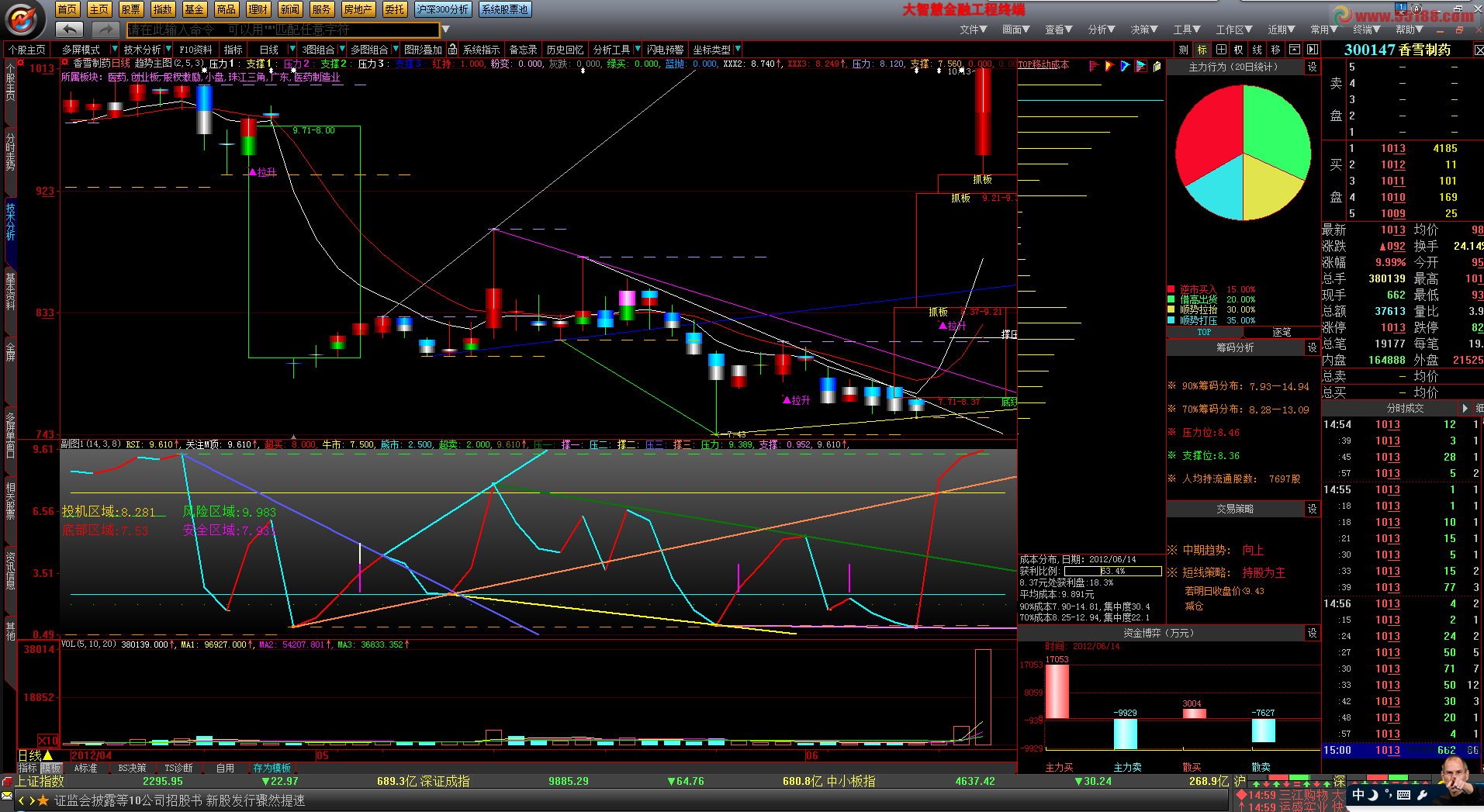The height and width of the screenshot is (812, 1484).
Task: Click the 移 move icon
Action: 1276,49
